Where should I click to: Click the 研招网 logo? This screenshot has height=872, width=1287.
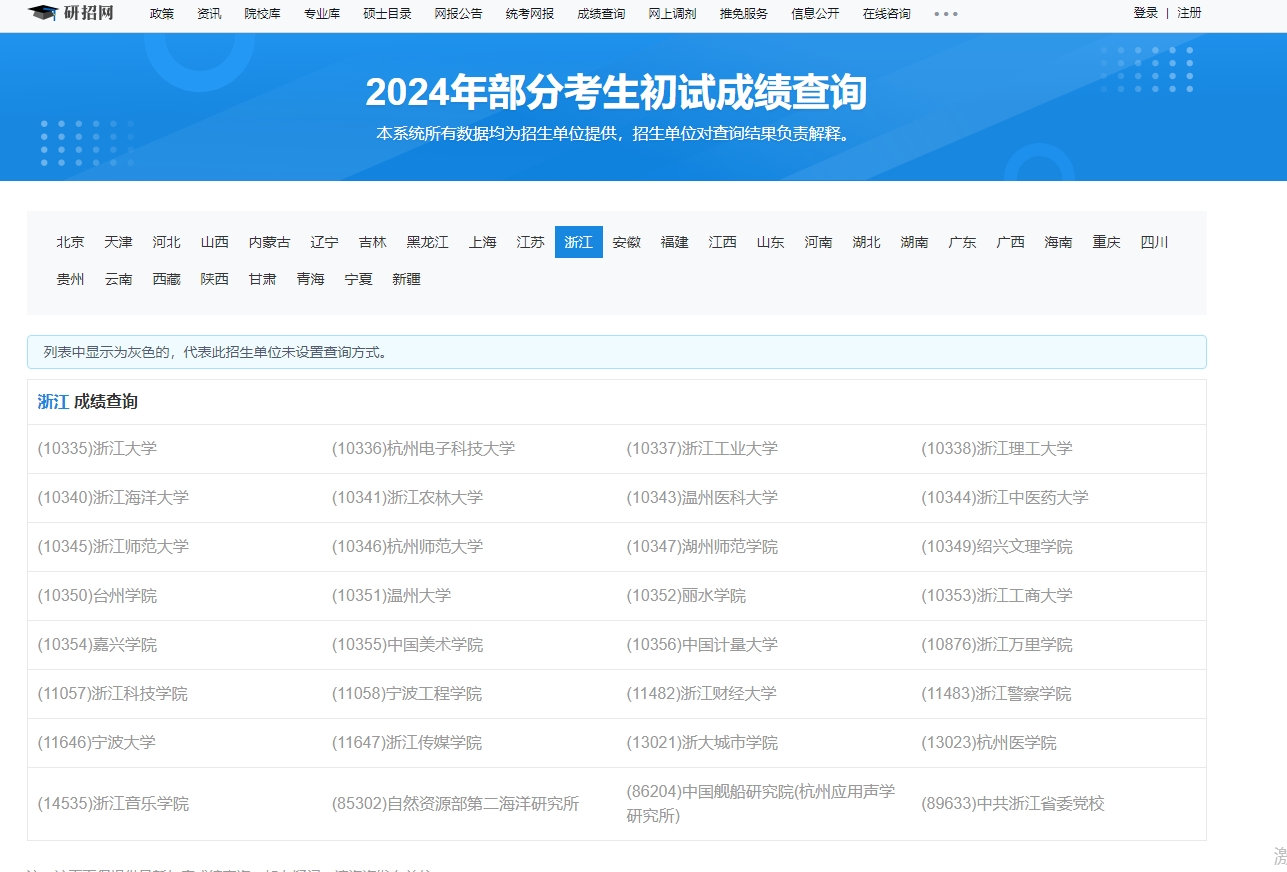pyautogui.click(x=71, y=13)
